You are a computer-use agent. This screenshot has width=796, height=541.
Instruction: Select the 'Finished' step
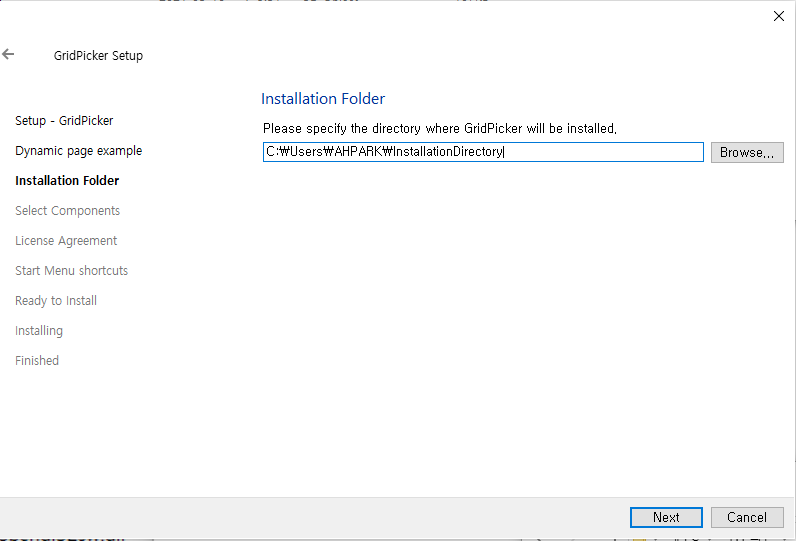point(37,360)
